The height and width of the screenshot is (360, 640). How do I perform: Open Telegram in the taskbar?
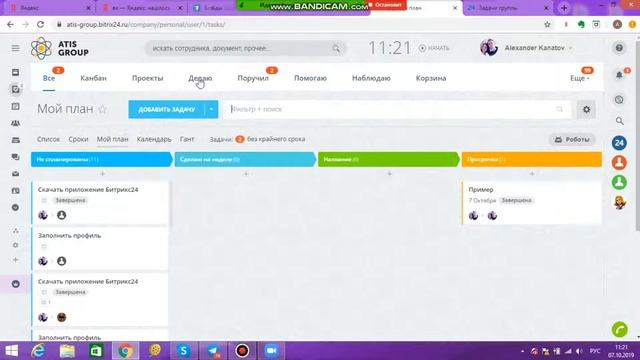pos(213,351)
